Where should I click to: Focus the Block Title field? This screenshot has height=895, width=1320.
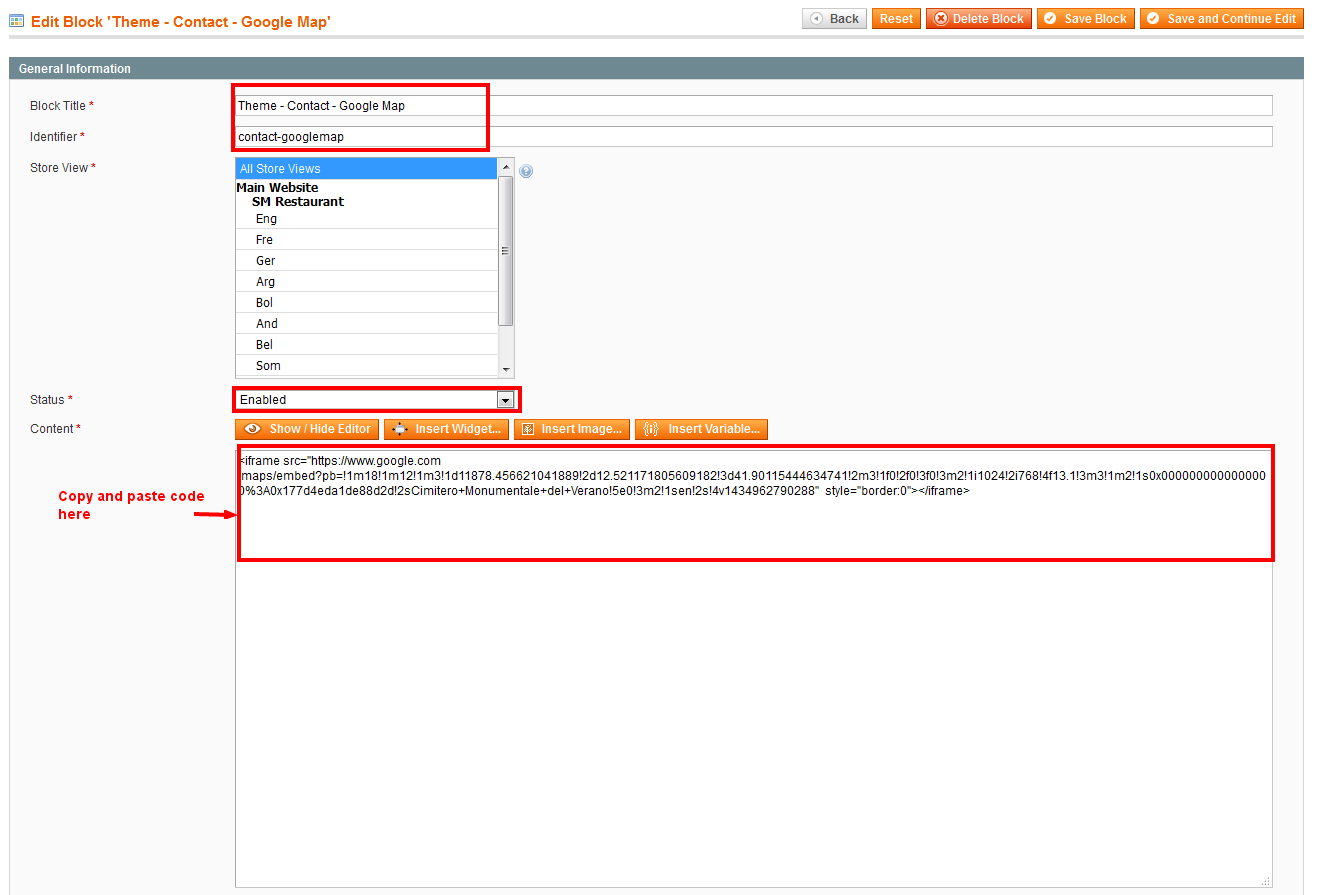tap(754, 106)
